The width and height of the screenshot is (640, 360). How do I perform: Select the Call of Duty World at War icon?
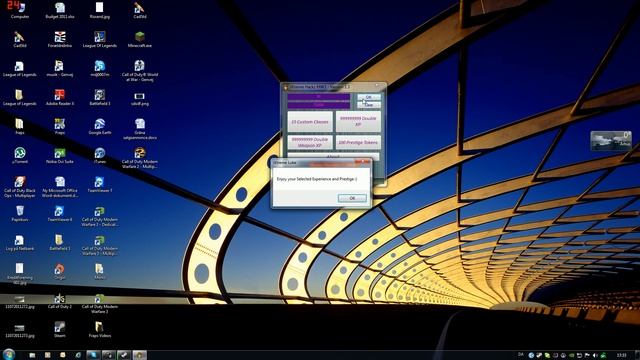coord(140,71)
